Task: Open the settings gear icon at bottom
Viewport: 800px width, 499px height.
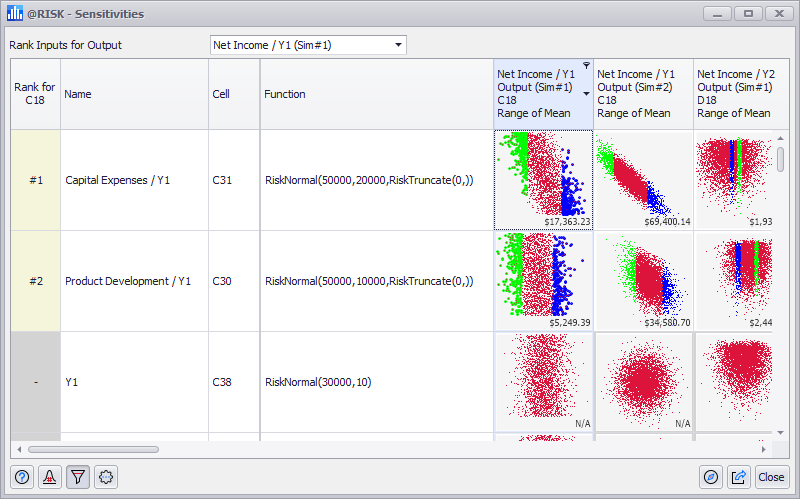Action: pos(105,477)
